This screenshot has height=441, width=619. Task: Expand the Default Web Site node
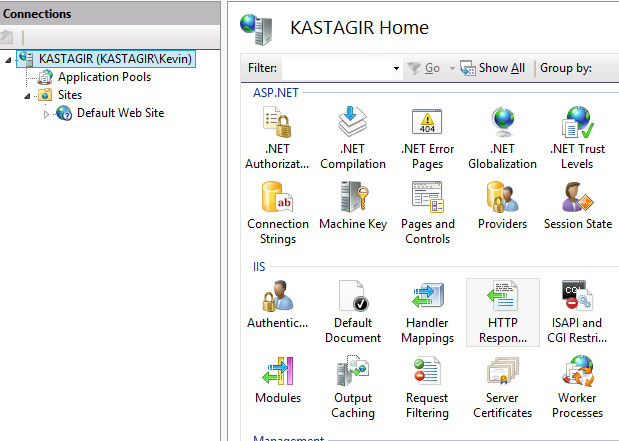(46, 114)
